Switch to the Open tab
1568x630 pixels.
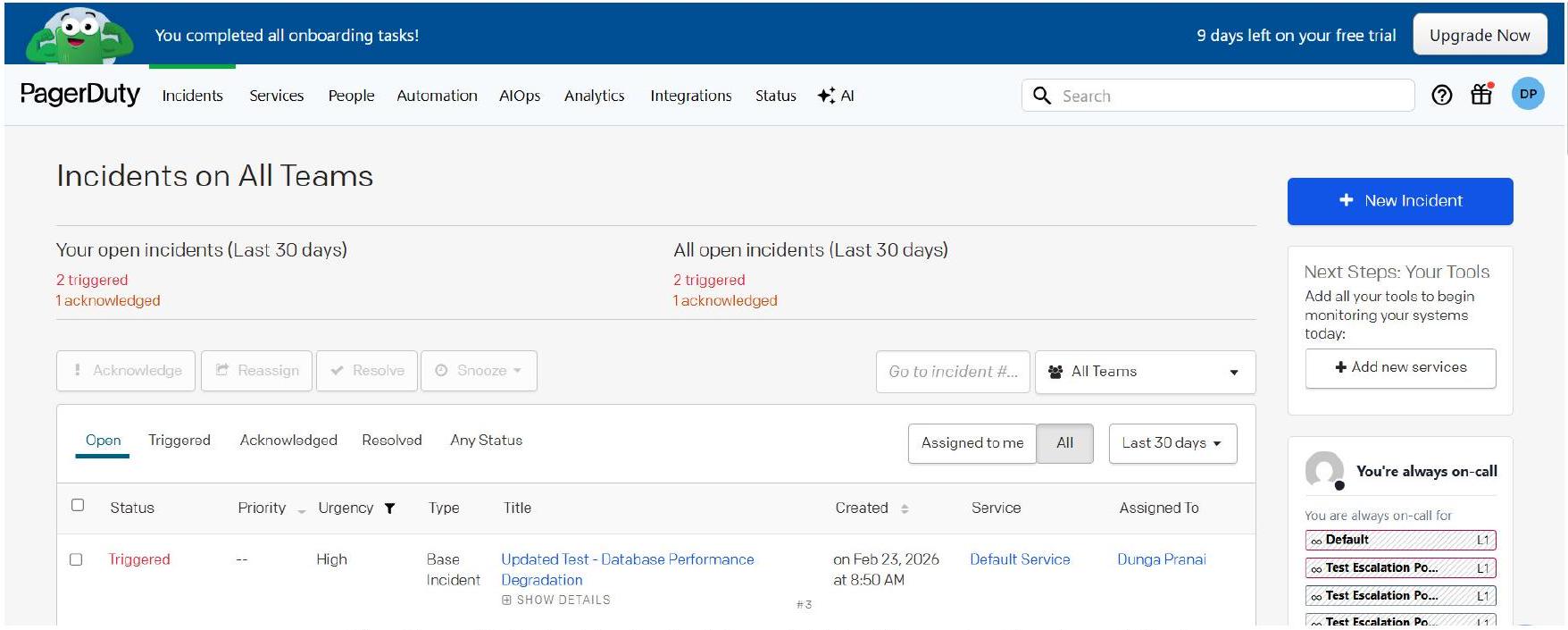point(103,441)
